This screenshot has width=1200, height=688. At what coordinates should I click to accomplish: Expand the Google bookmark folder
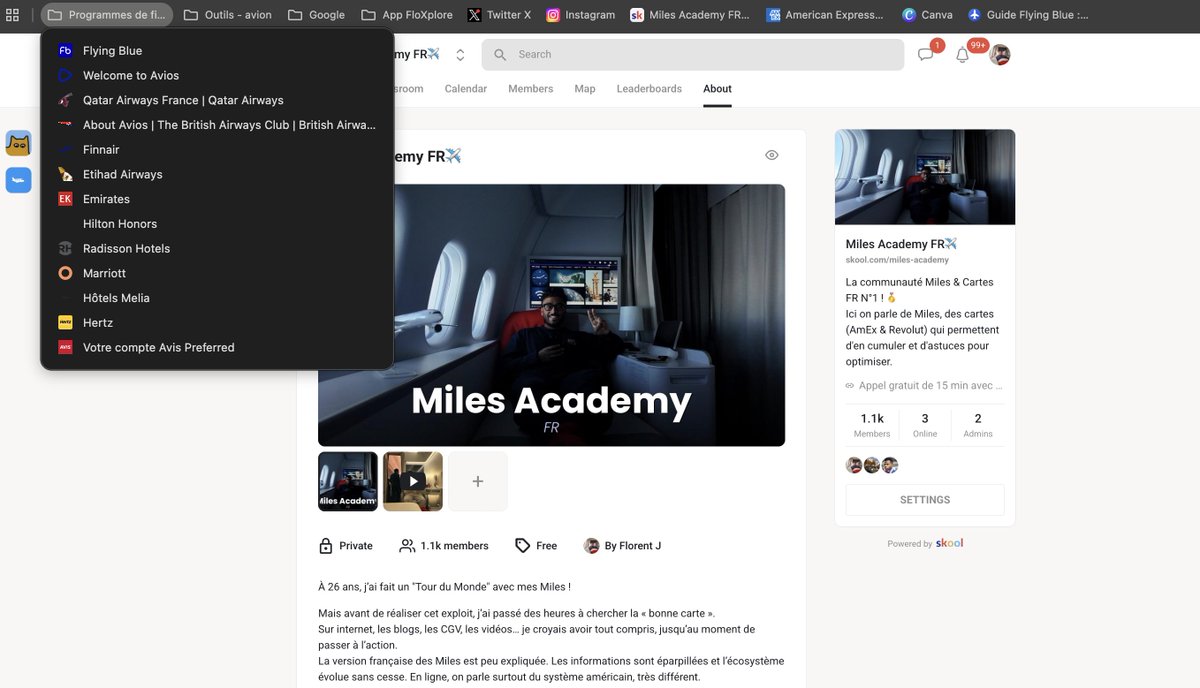click(x=317, y=15)
